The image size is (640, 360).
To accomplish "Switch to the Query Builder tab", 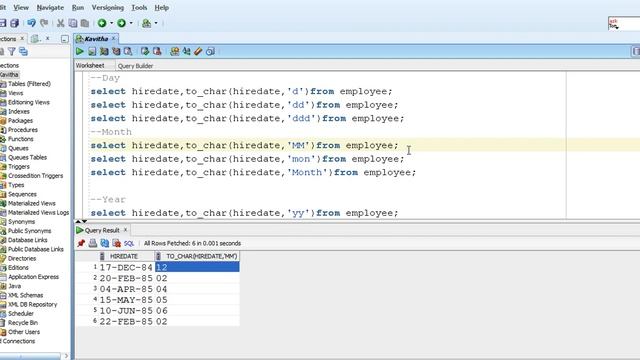I will [136, 66].
